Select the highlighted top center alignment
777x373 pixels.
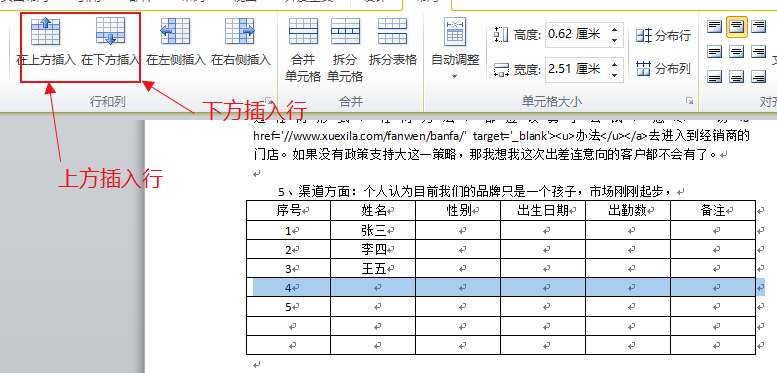[737, 26]
